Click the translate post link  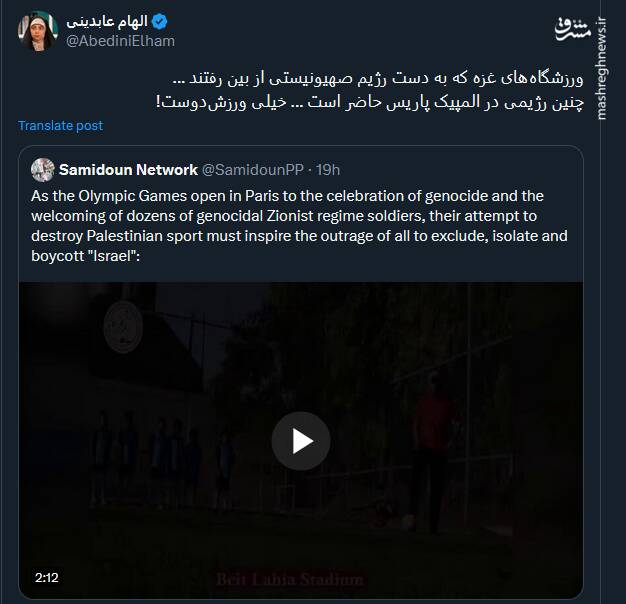point(60,126)
